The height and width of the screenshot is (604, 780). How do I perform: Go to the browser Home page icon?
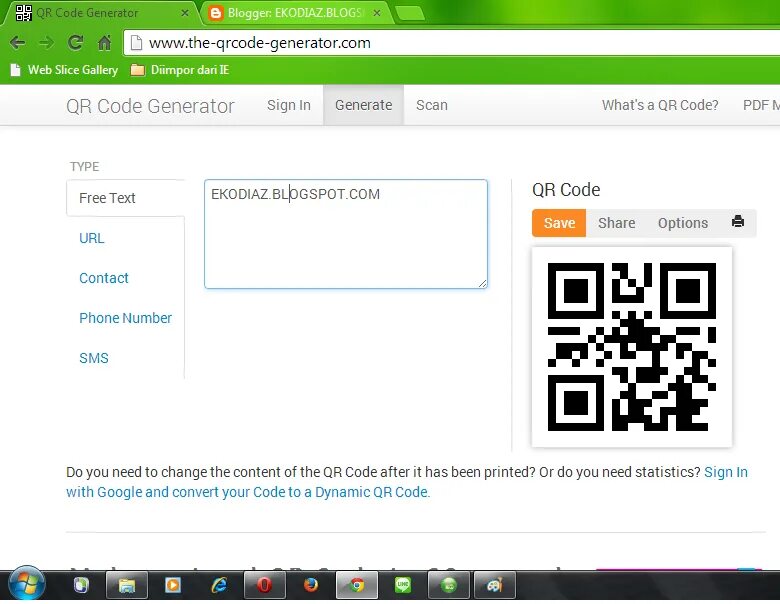click(104, 43)
